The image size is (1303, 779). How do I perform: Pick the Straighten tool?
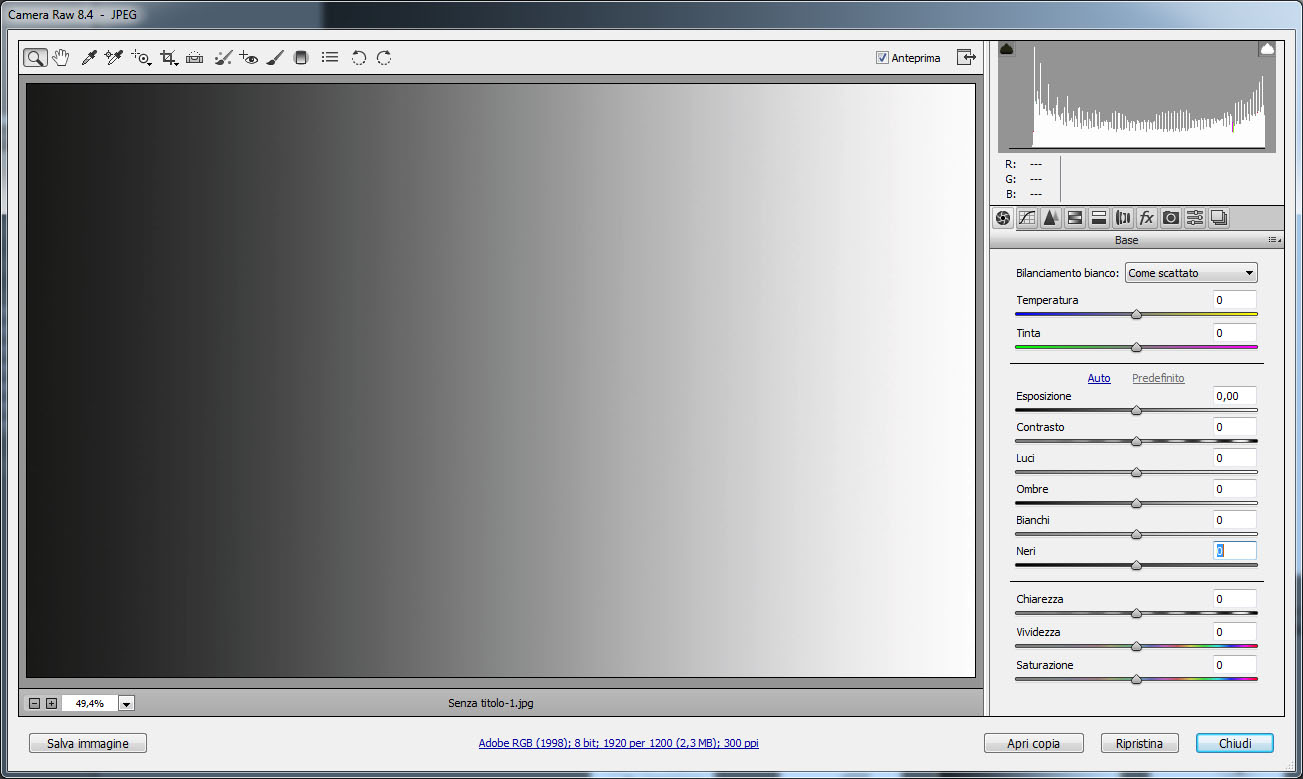[195, 58]
